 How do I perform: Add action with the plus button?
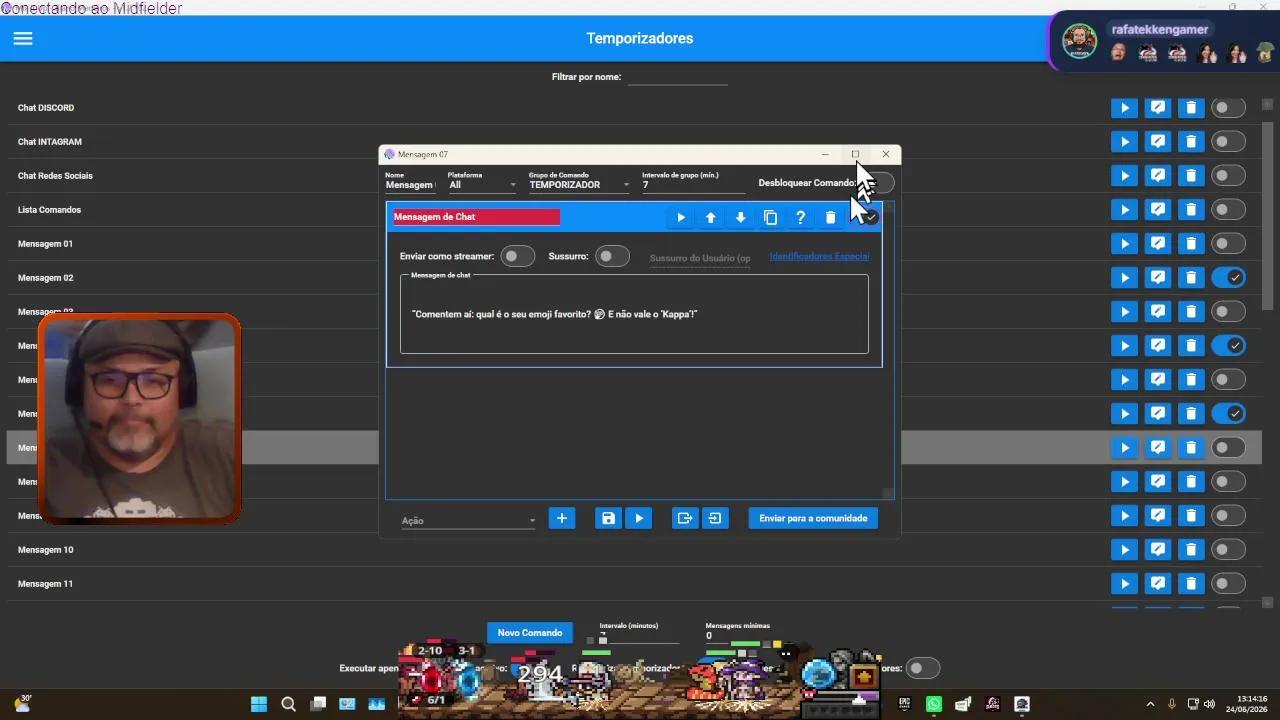(562, 518)
